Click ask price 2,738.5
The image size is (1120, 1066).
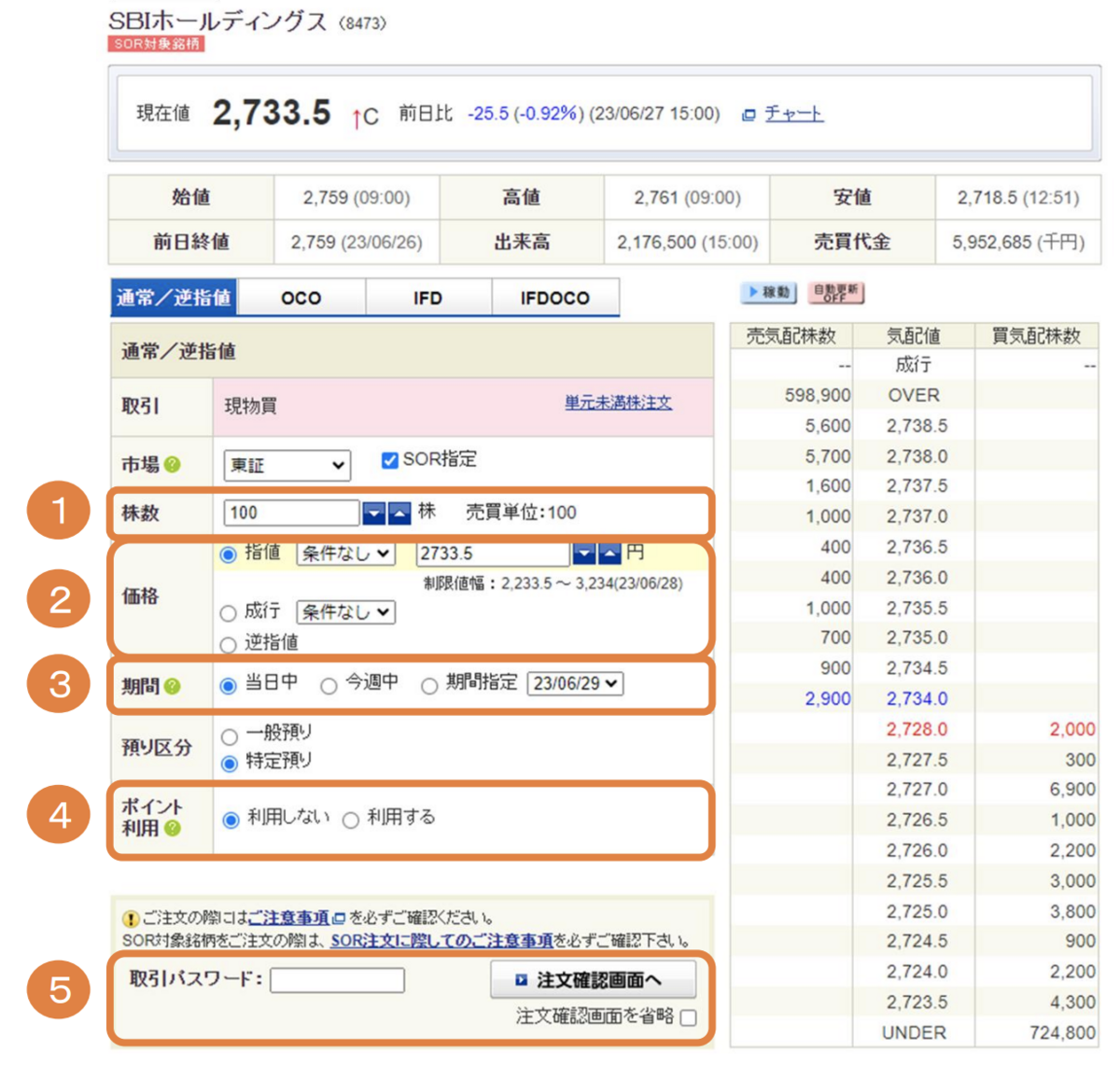click(x=917, y=426)
